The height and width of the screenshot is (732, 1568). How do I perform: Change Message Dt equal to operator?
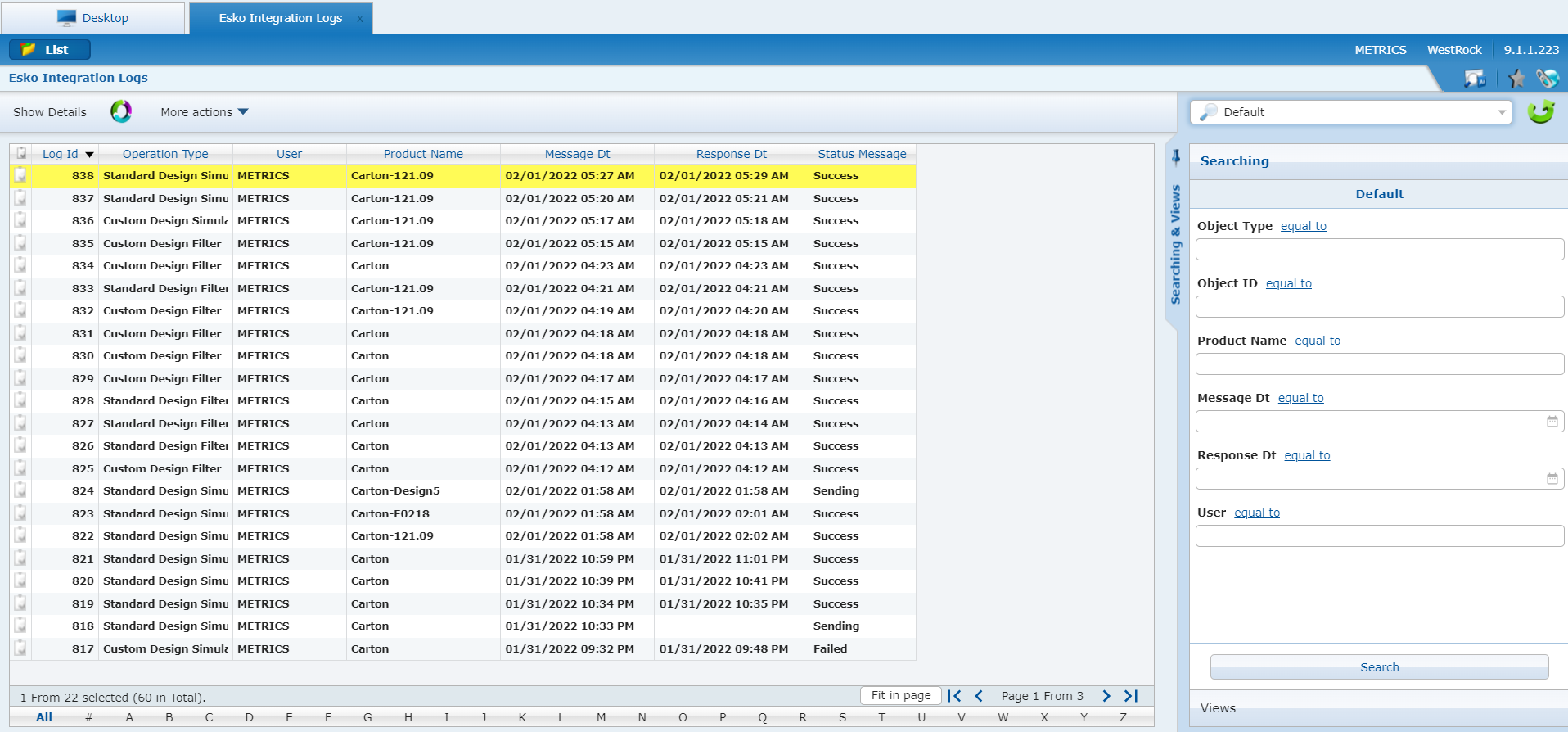[1300, 398]
